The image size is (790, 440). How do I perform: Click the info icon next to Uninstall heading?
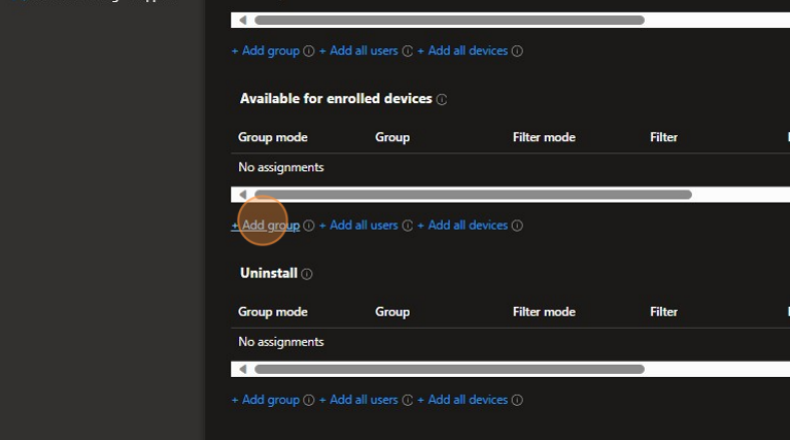pyautogui.click(x=307, y=274)
